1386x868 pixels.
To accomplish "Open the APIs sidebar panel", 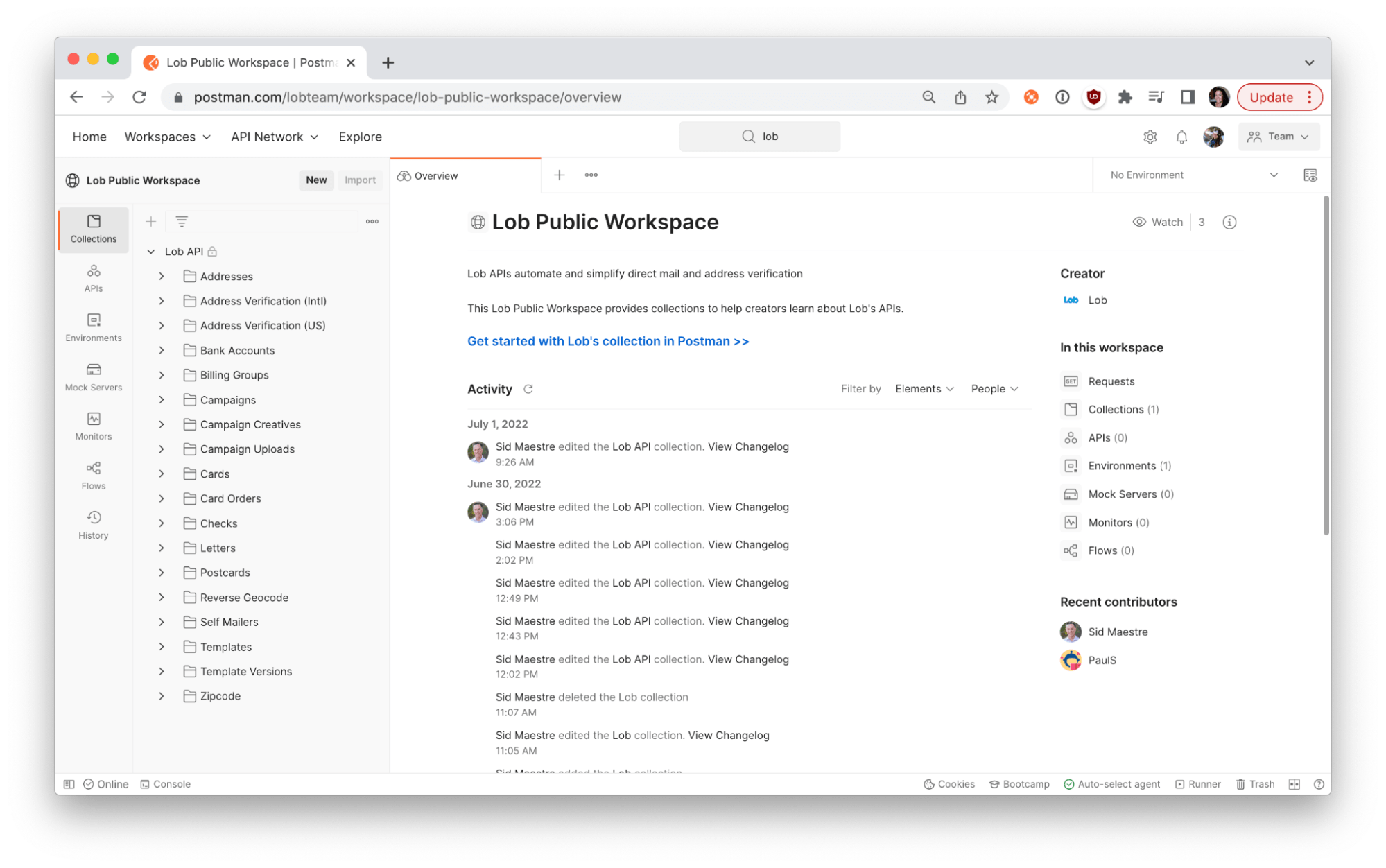I will point(94,278).
